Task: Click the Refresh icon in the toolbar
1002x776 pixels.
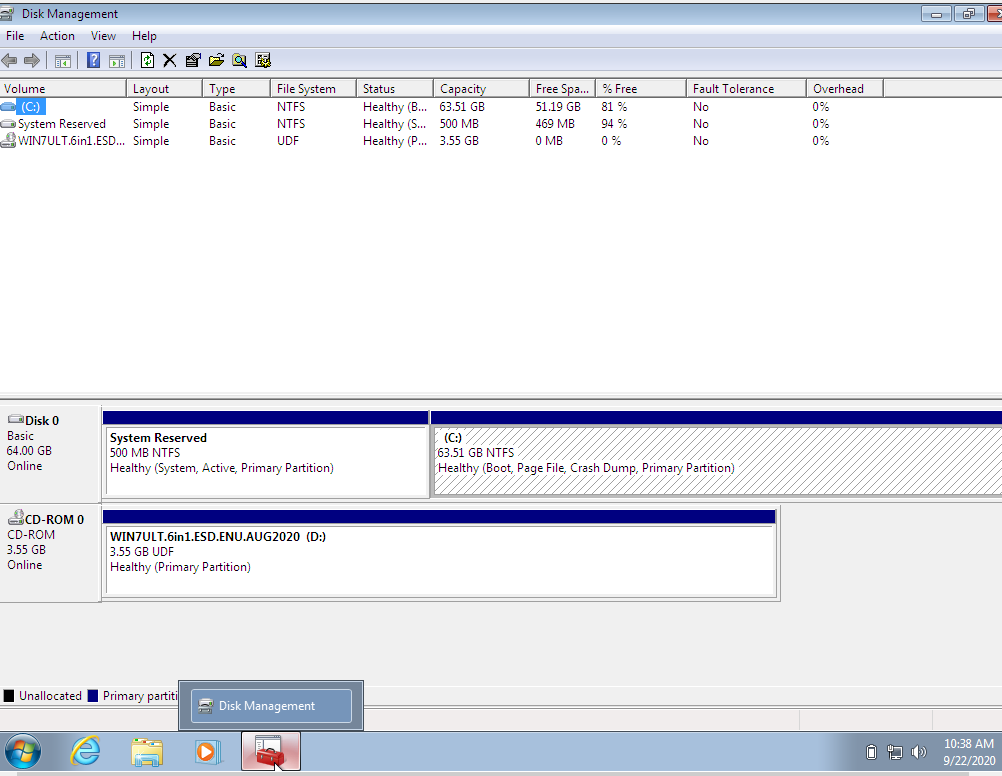Action: pyautogui.click(x=146, y=60)
